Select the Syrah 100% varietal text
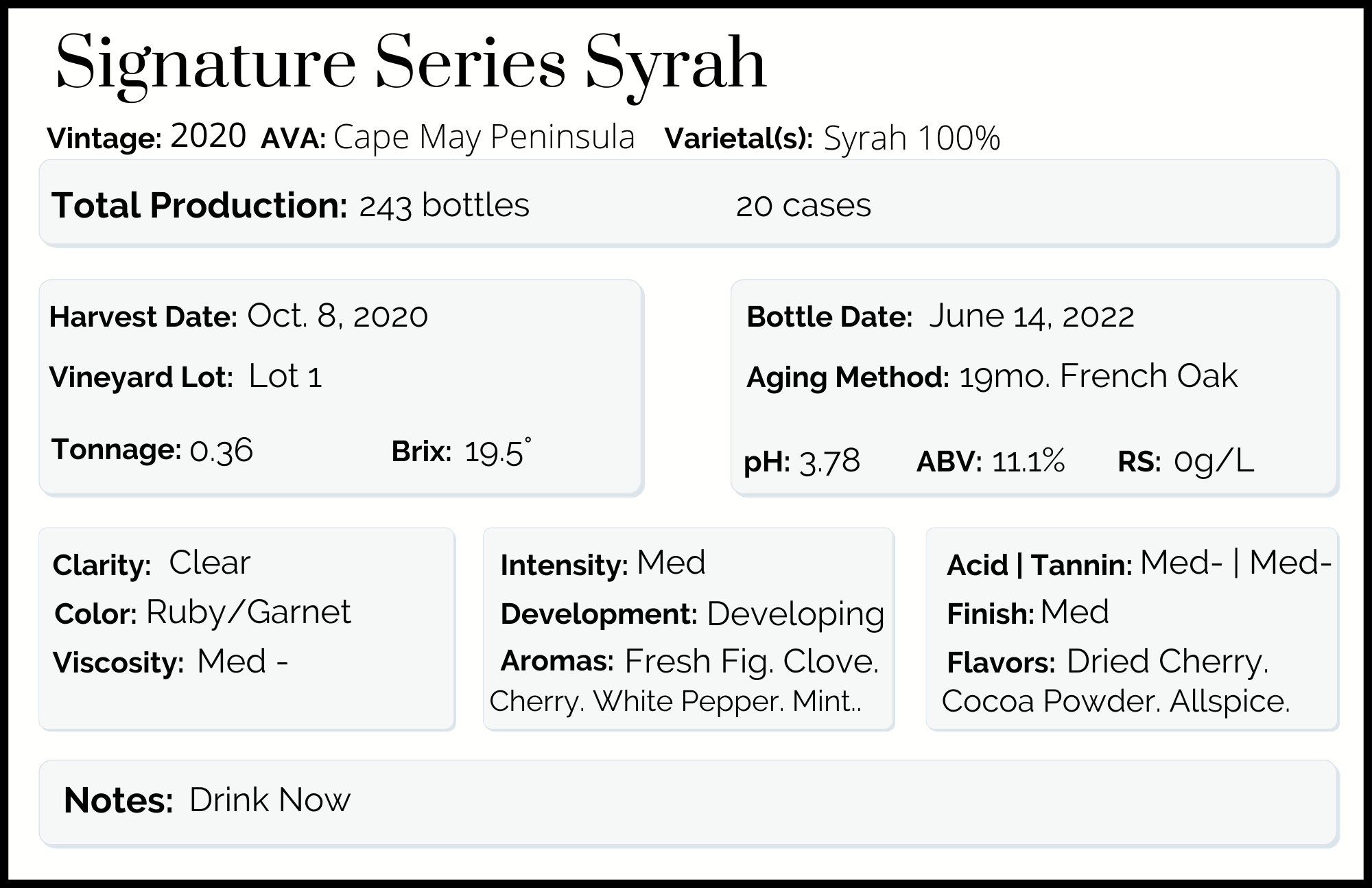This screenshot has height=888, width=1372. 912,138
